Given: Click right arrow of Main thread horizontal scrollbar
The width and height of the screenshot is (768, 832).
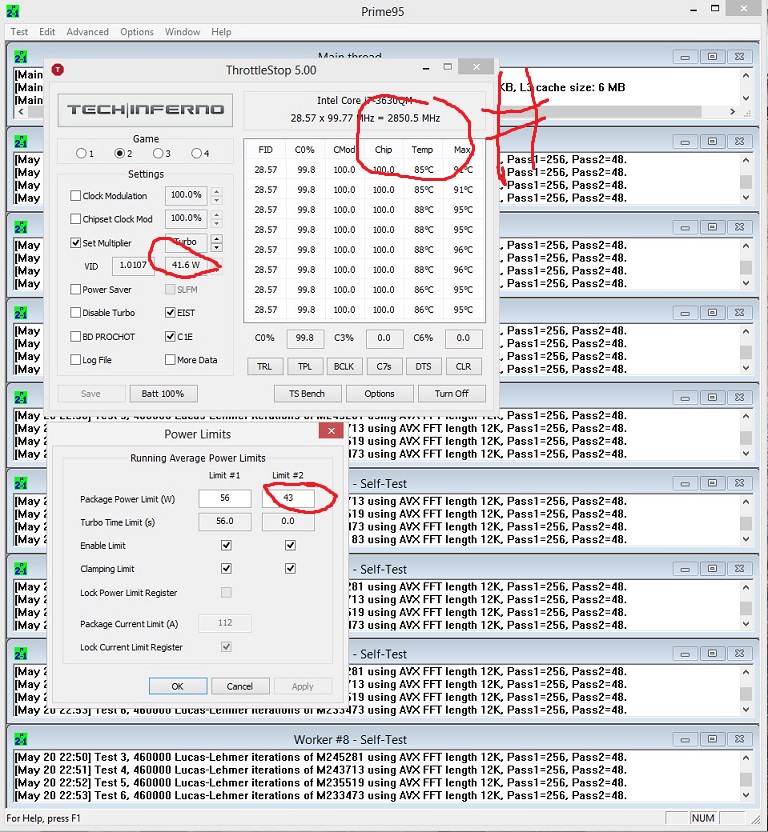Looking at the screenshot, I should pyautogui.click(x=732, y=111).
